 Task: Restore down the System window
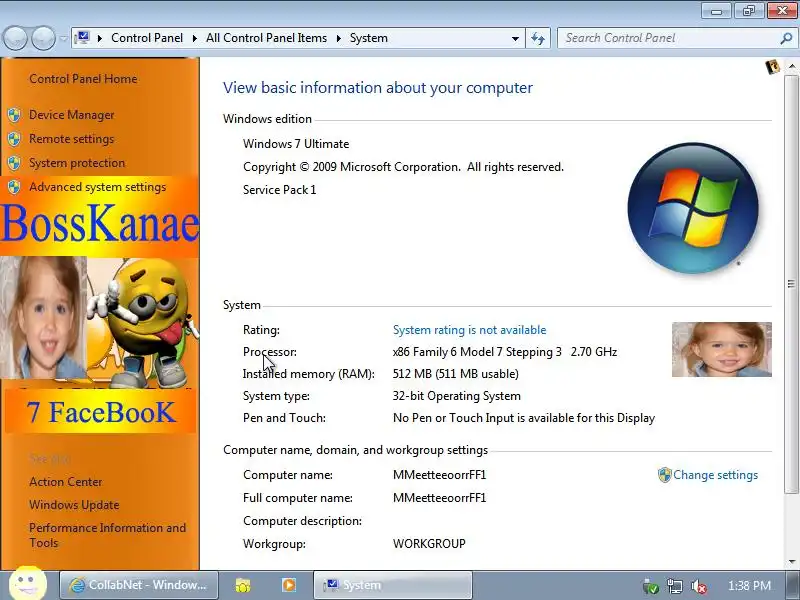749,10
